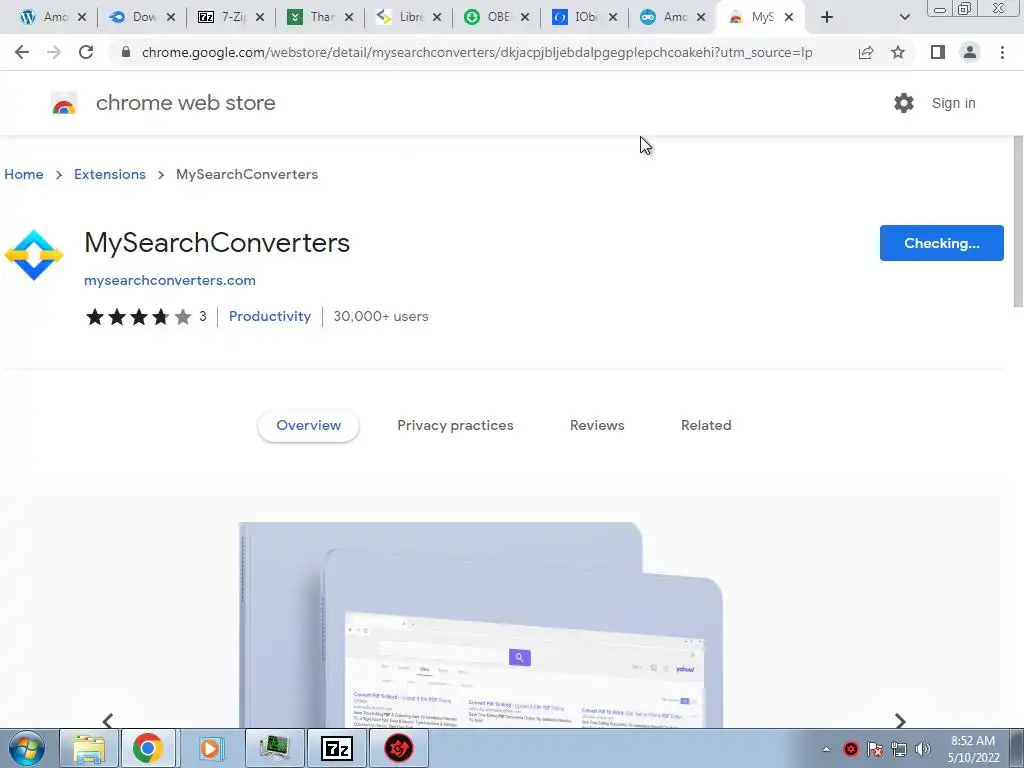The width and height of the screenshot is (1024, 768).
Task: Open the red gear taskbar application
Action: (398, 748)
